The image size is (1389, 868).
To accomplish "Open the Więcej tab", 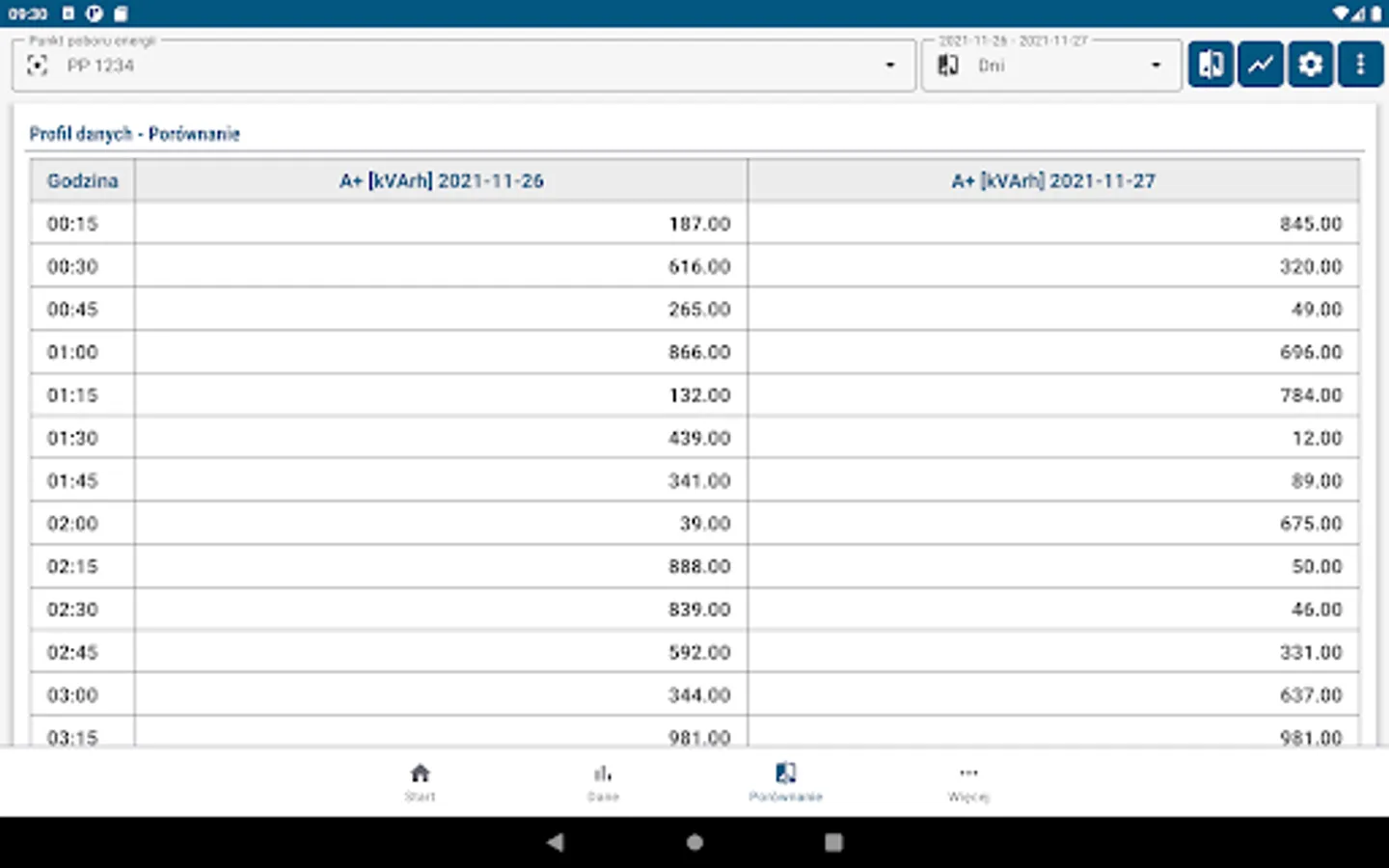I will [x=968, y=782].
